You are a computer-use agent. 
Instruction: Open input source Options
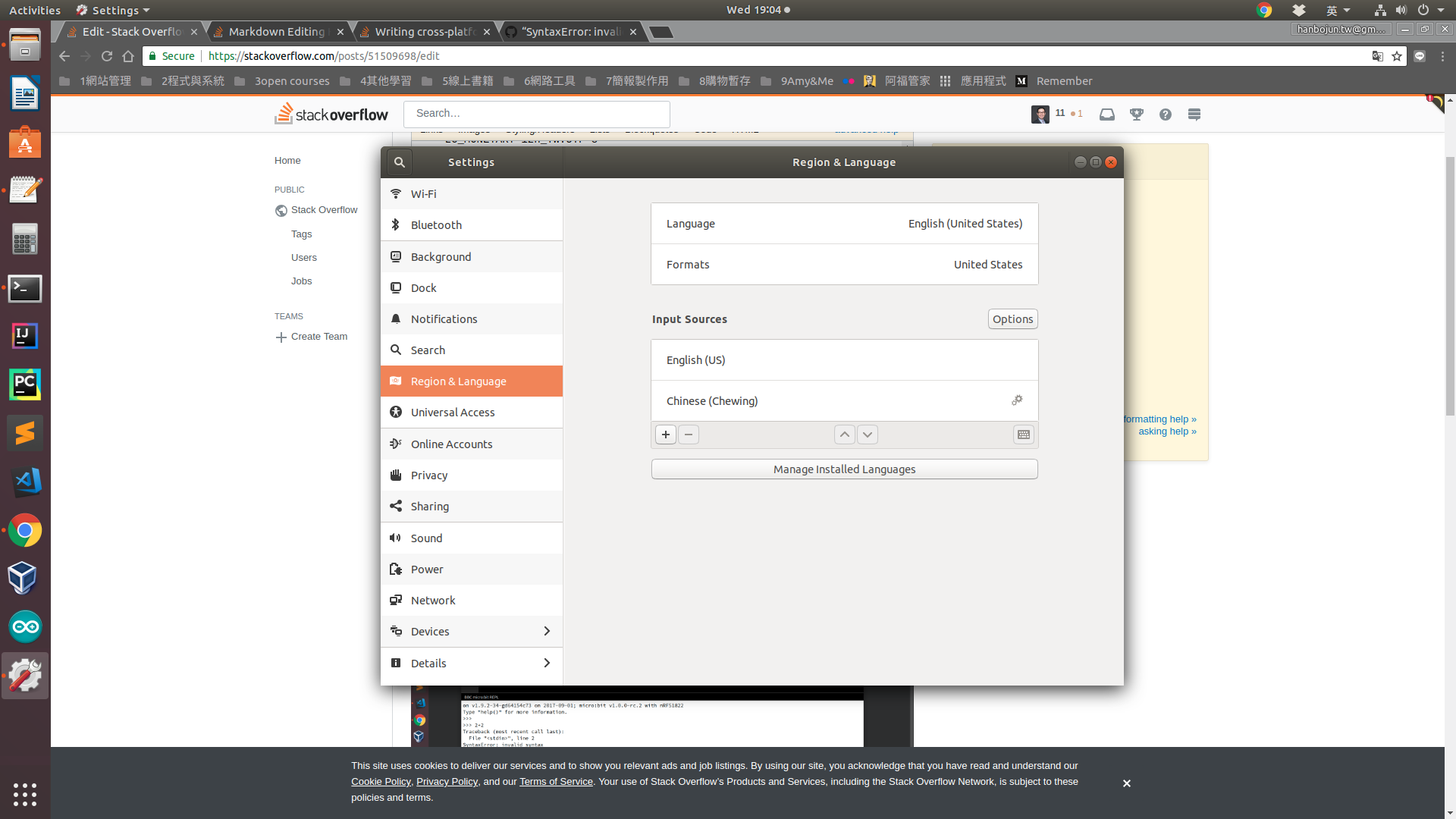click(x=1012, y=319)
